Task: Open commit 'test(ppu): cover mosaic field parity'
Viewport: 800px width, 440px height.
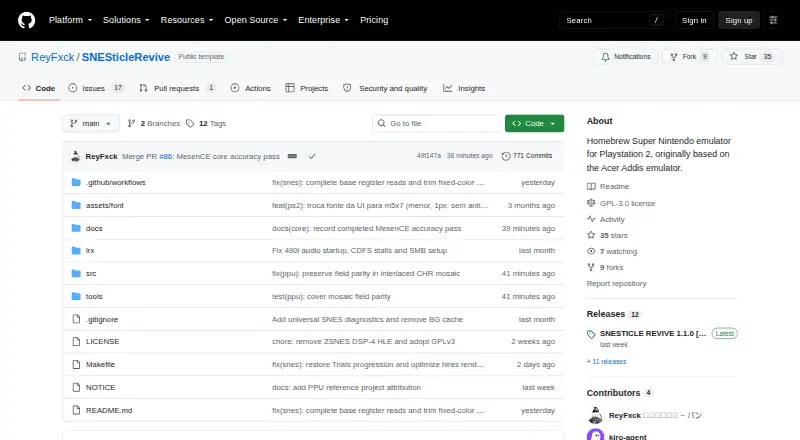Action: click(x=331, y=297)
